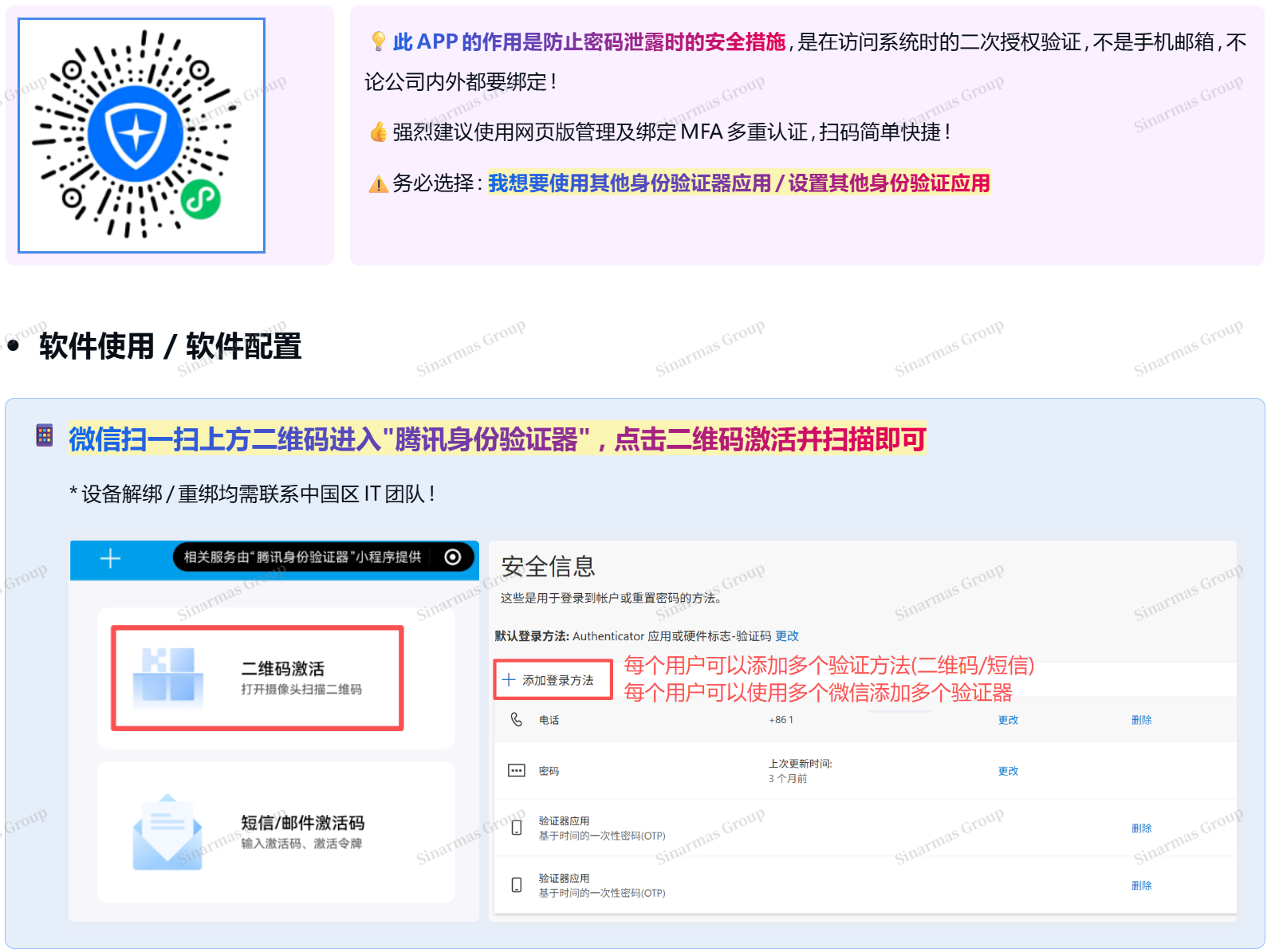This screenshot has width=1275, height=952.
Task: Click 添加登录方法 to add a sign-in method
Action: click(x=552, y=680)
